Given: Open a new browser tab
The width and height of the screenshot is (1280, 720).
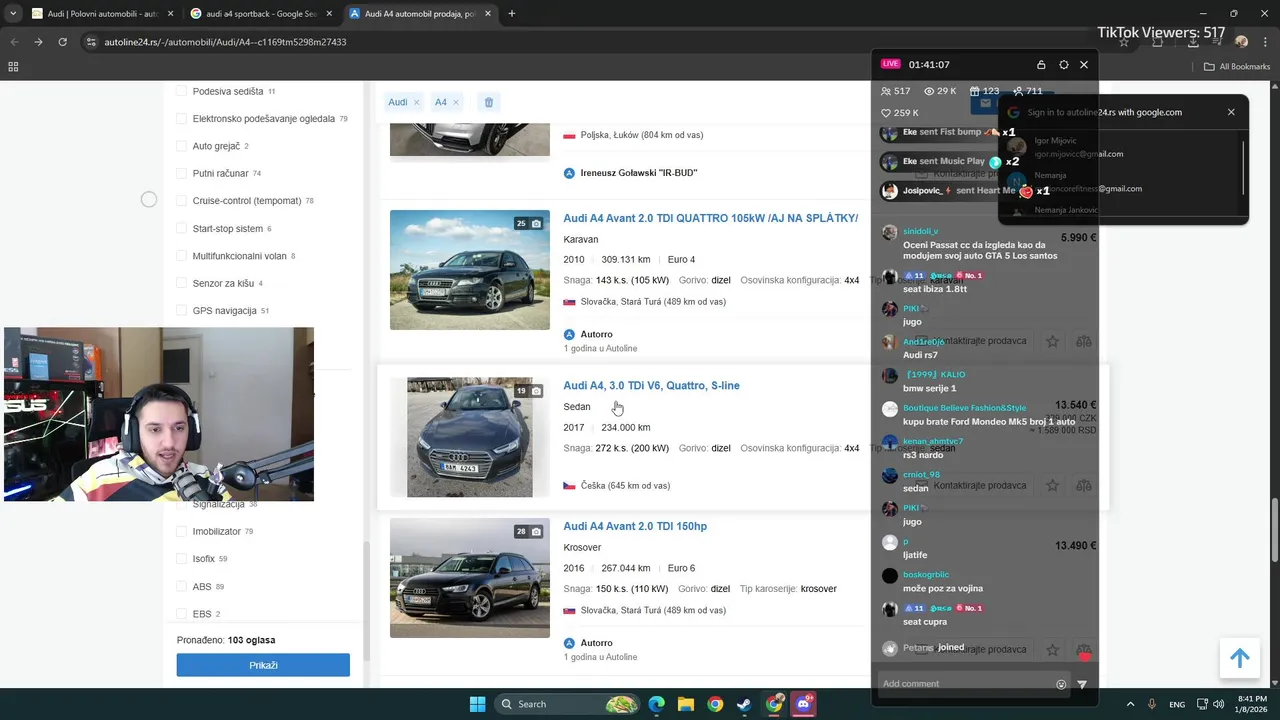Looking at the screenshot, I should pyautogui.click(x=511, y=14).
